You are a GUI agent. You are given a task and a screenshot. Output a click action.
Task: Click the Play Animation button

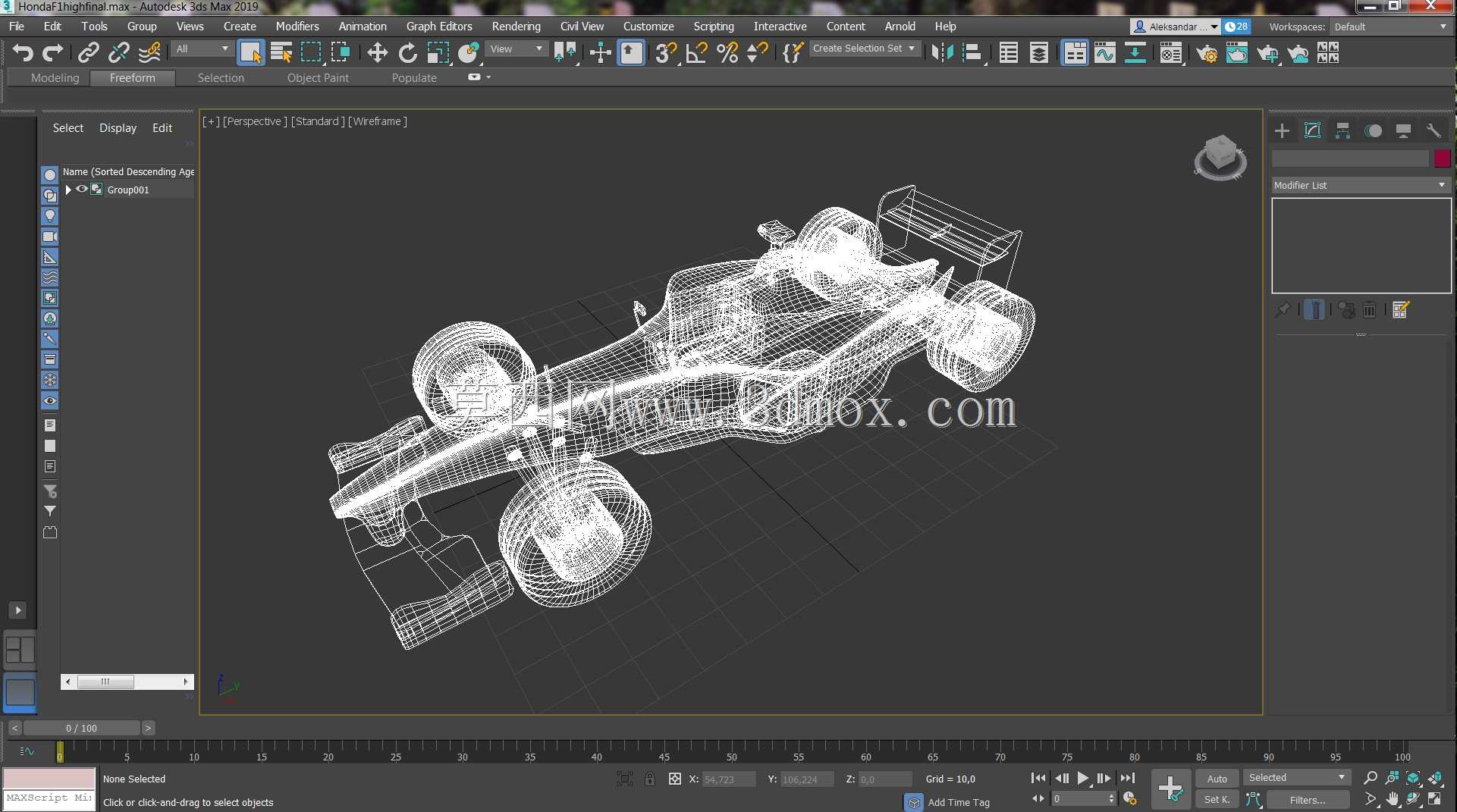click(x=1083, y=779)
